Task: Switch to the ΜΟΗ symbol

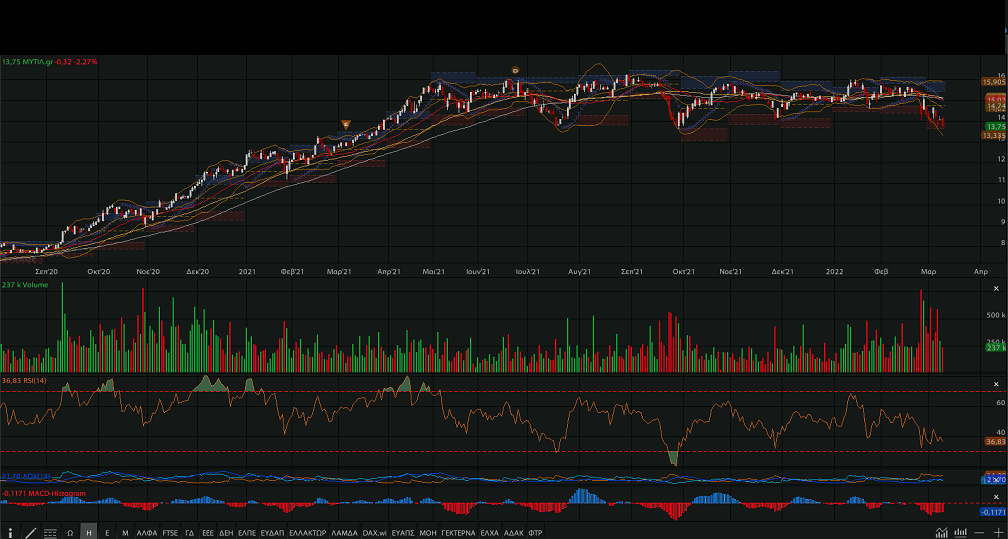Action: tap(428, 533)
